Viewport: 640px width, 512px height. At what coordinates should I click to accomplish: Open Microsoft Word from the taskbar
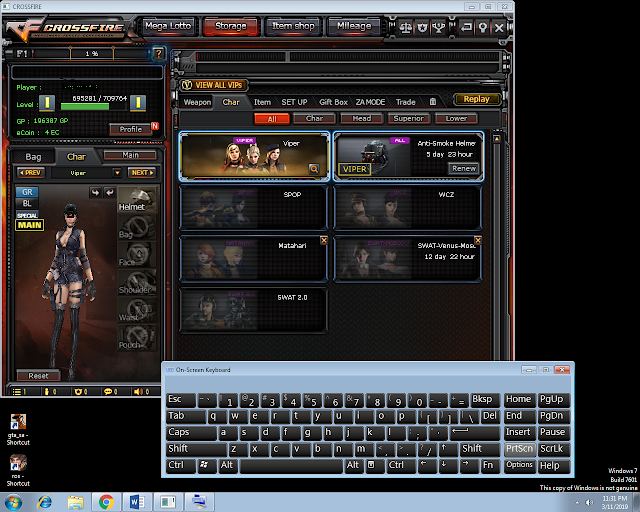[x=137, y=502]
